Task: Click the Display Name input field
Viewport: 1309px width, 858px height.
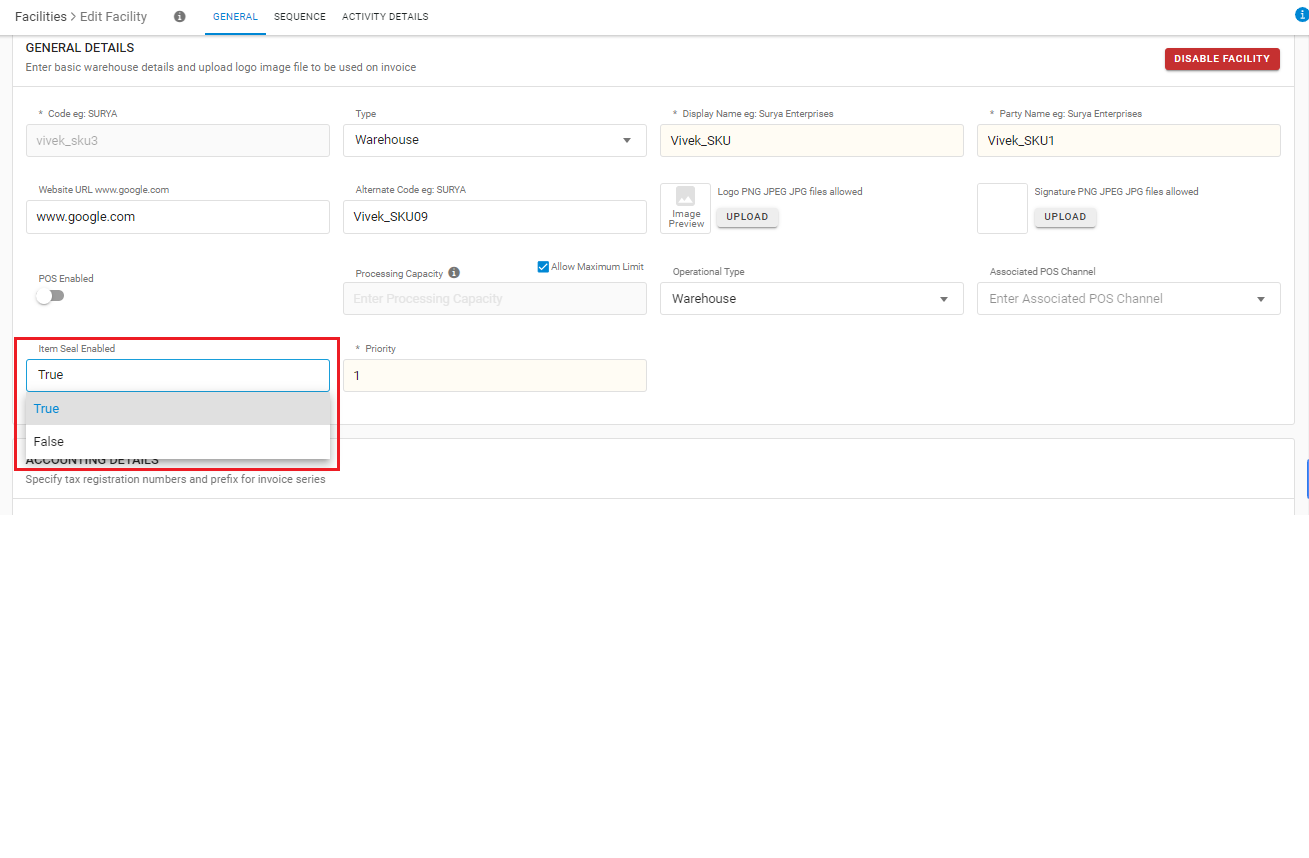Action: (812, 141)
